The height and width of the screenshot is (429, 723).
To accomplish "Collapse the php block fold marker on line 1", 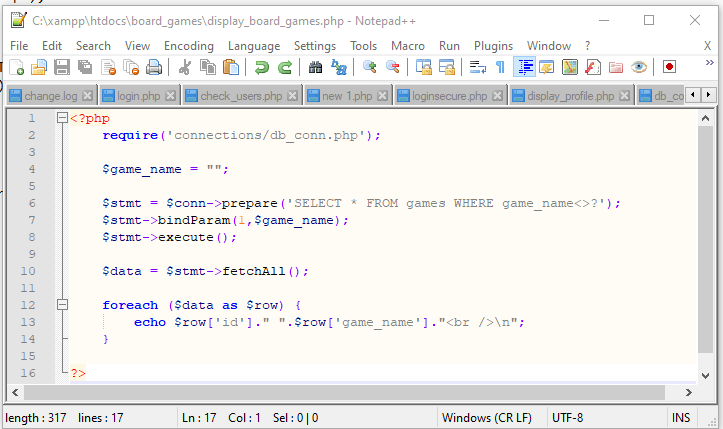I will tap(62, 118).
